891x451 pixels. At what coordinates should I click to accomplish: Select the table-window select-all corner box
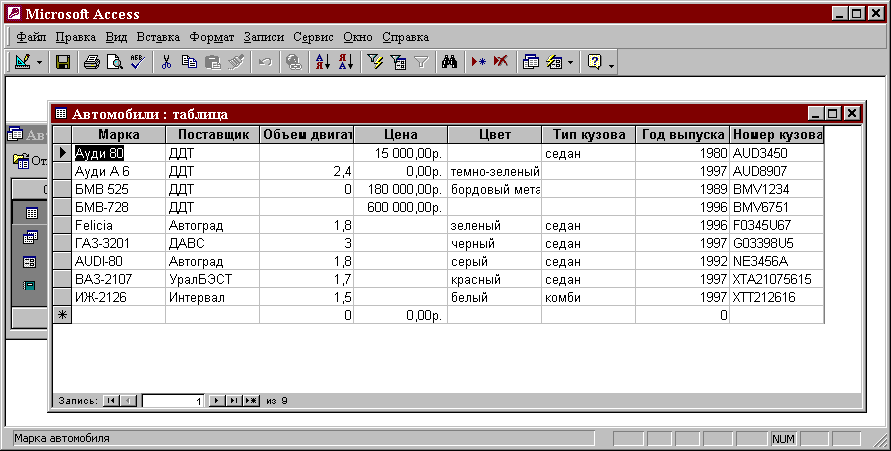[x=63, y=135]
